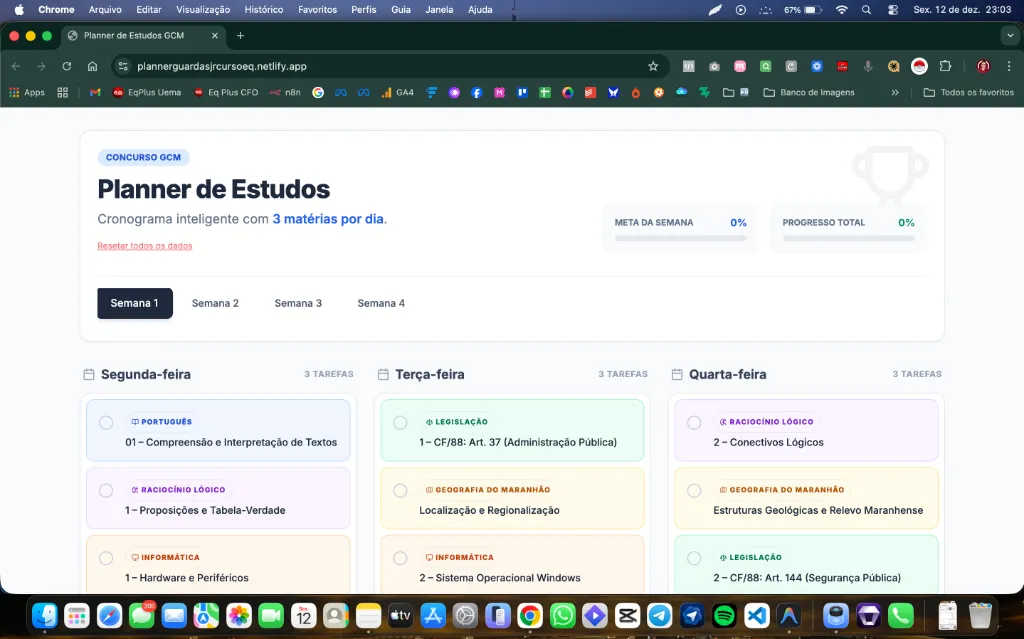Click the trophy icon in the planner header
Viewport: 1024px width, 639px height.
[x=888, y=176]
